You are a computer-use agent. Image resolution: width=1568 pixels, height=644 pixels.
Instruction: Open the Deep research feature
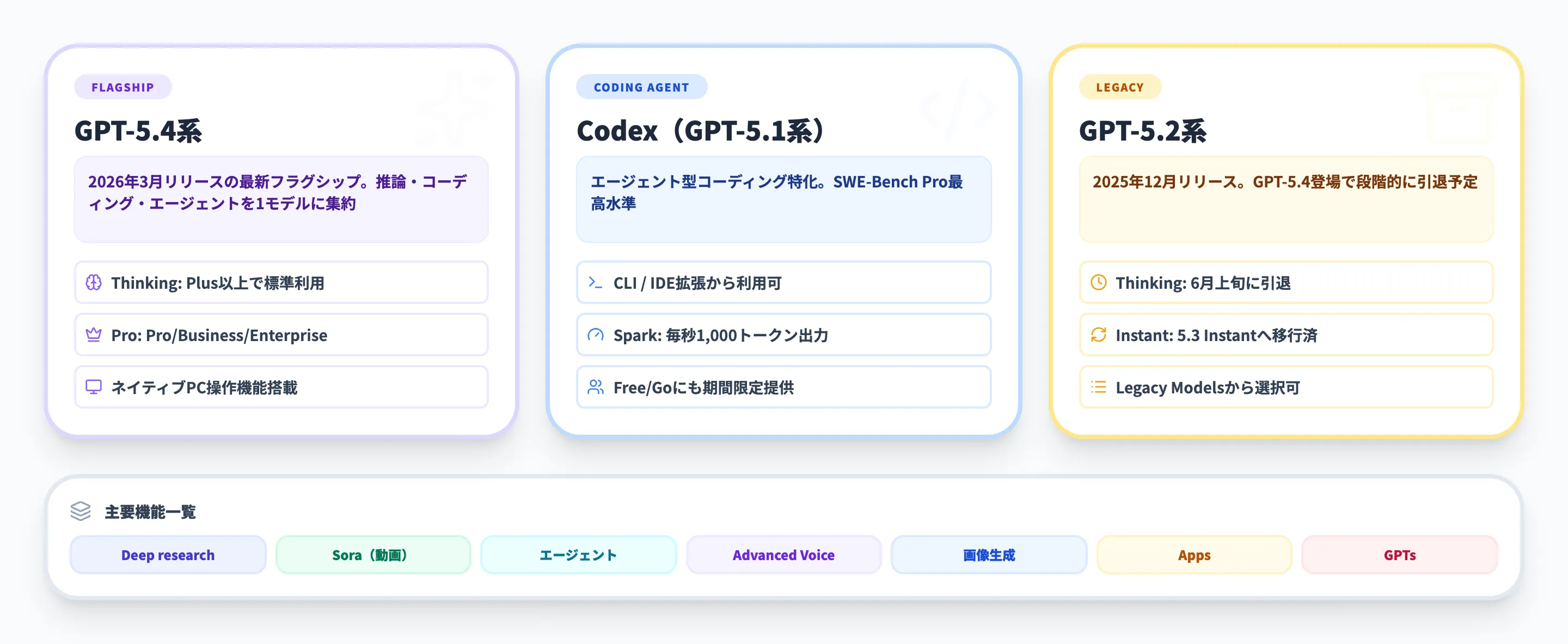coord(167,555)
